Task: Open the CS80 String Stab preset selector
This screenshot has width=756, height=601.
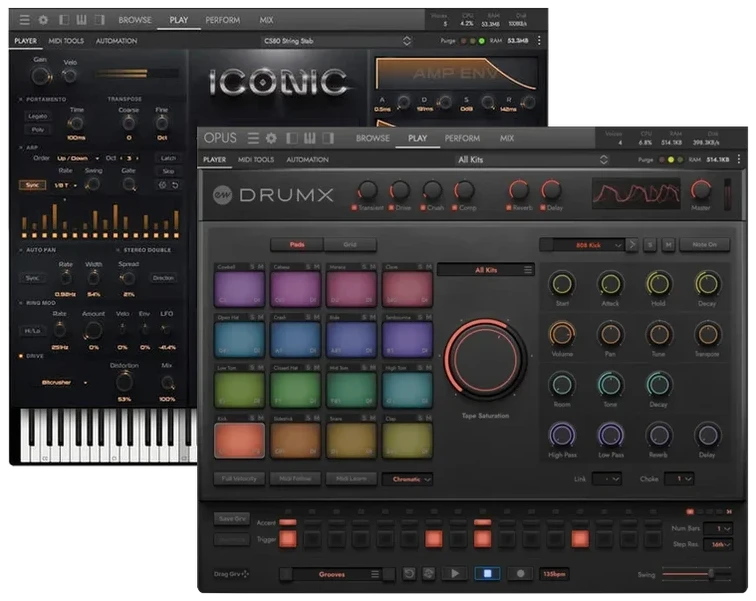Action: click(x=337, y=41)
